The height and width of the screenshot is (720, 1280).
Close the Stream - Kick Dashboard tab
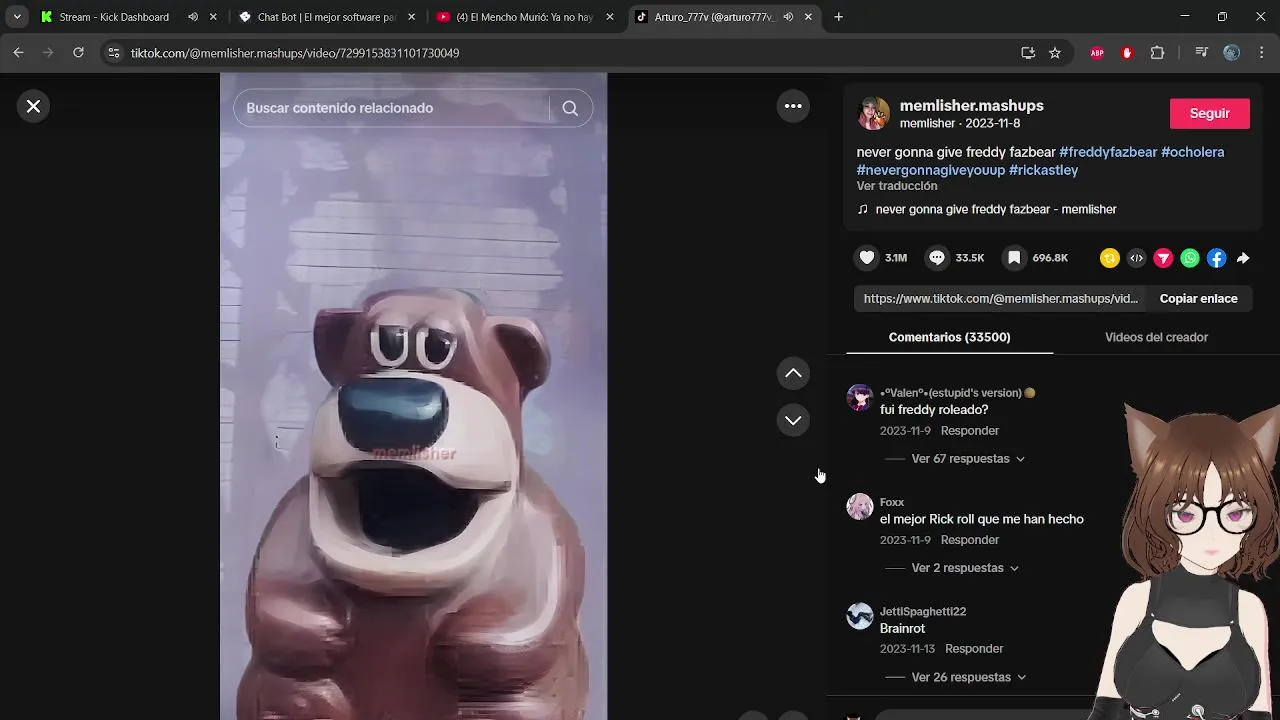tap(213, 17)
